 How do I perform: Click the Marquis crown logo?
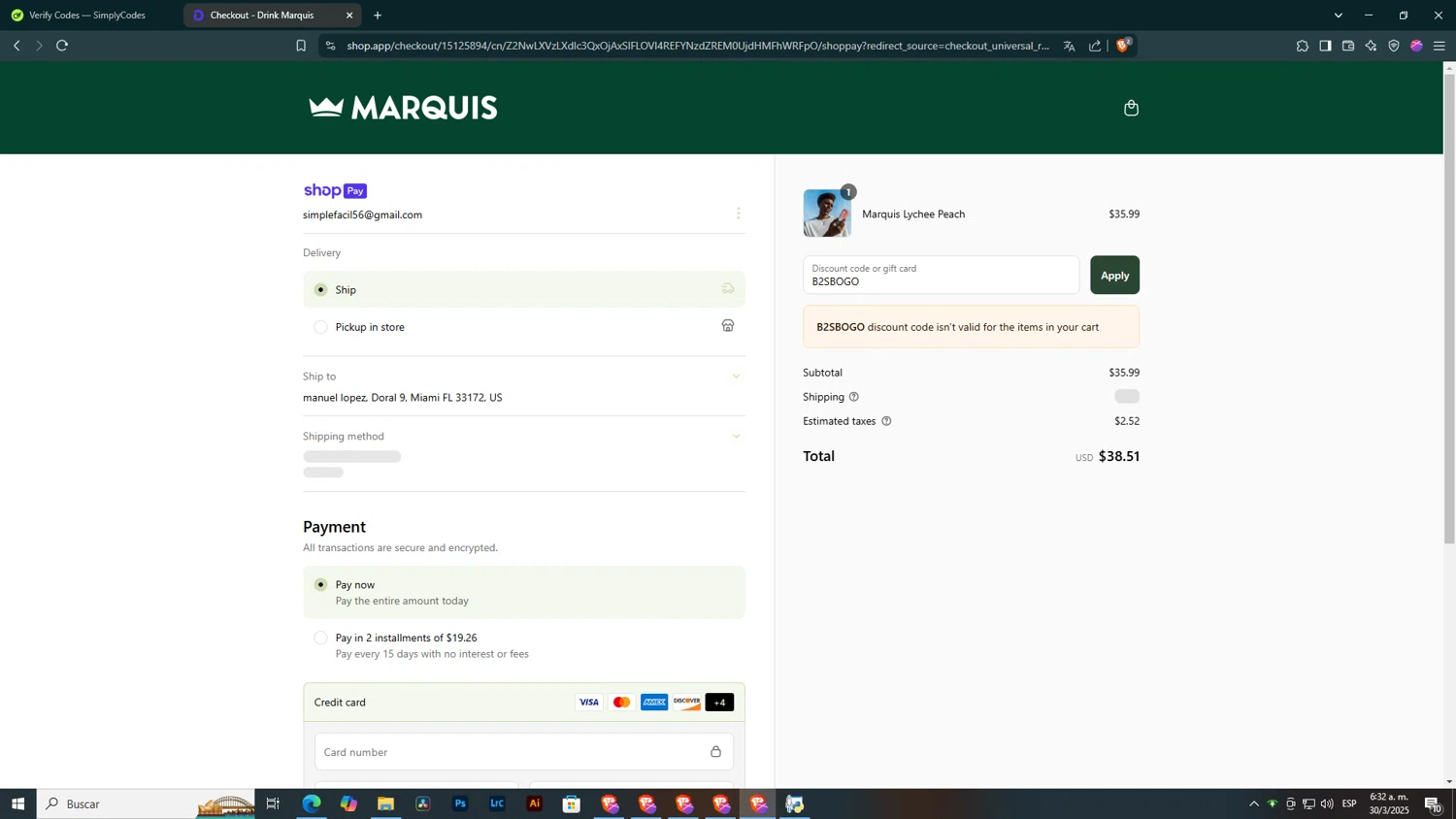coord(403,108)
